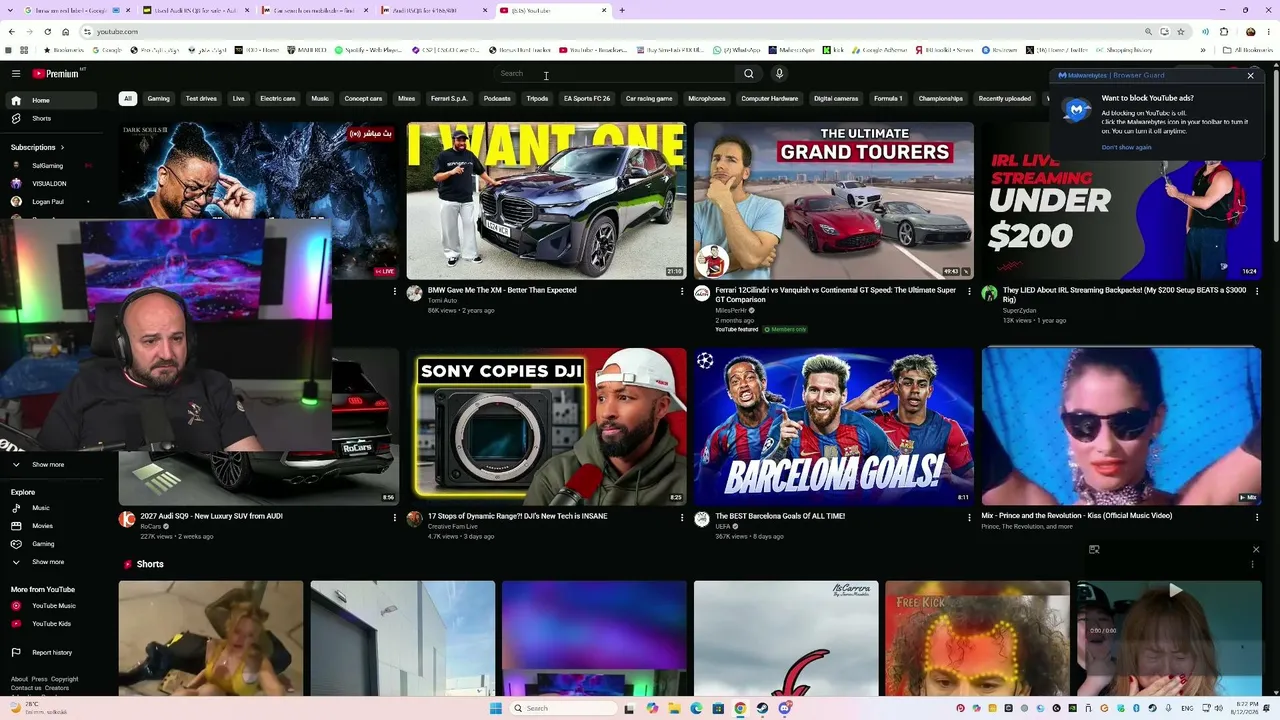The height and width of the screenshot is (720, 1280).
Task: Click the YouTube Premium logo
Action: click(x=55, y=73)
